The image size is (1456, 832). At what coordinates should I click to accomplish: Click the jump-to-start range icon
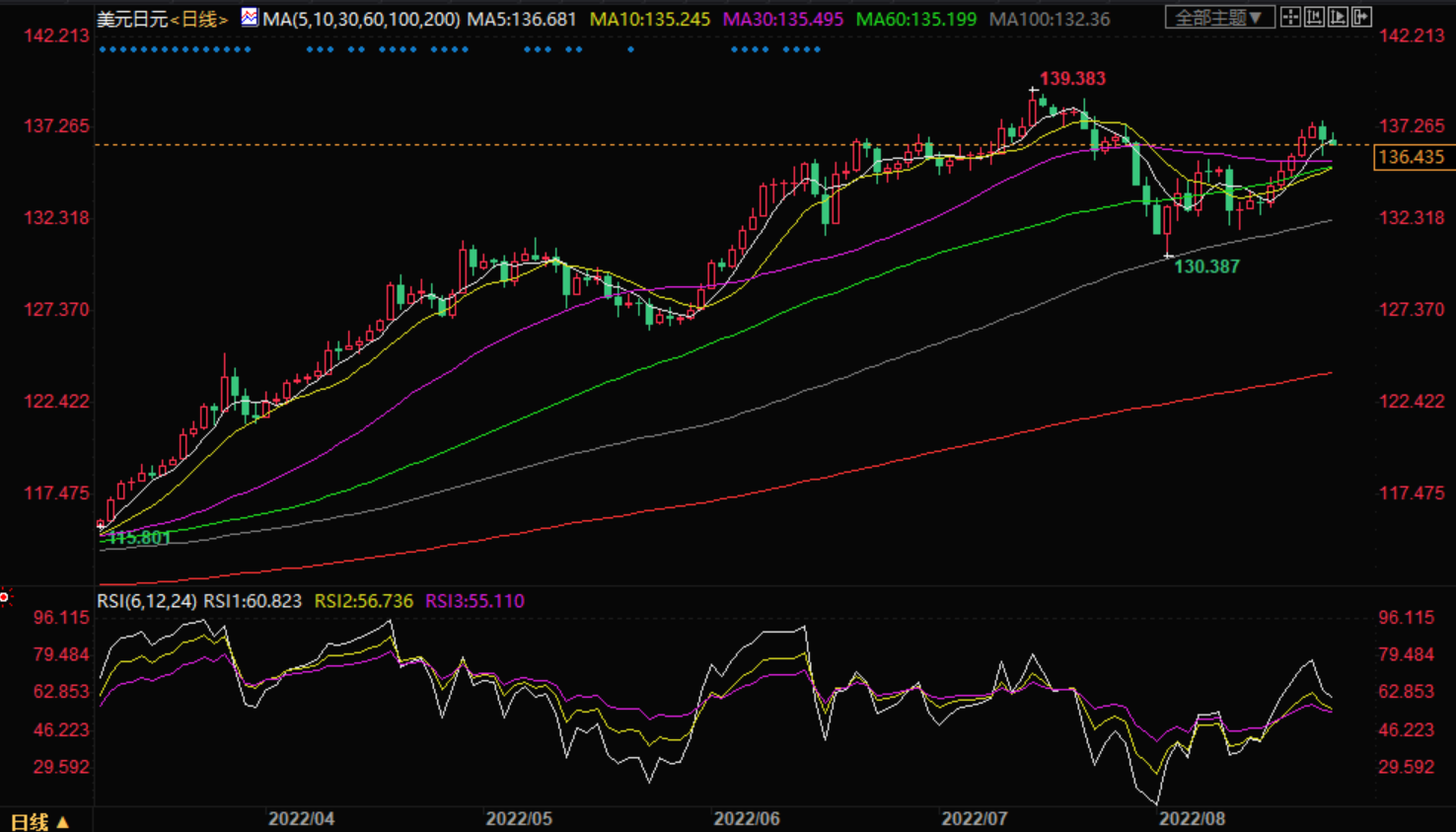click(x=1315, y=17)
